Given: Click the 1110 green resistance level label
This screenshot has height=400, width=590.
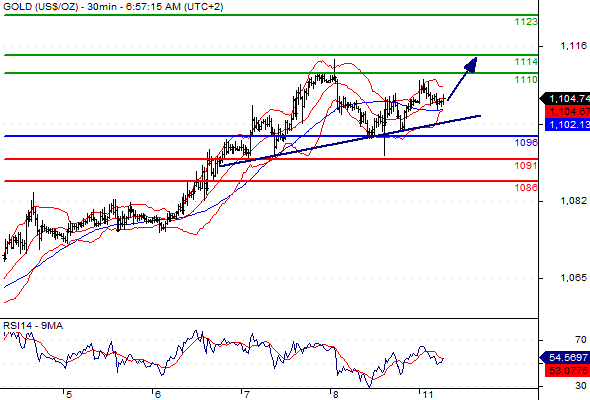Looking at the screenshot, I should pyautogui.click(x=526, y=80).
